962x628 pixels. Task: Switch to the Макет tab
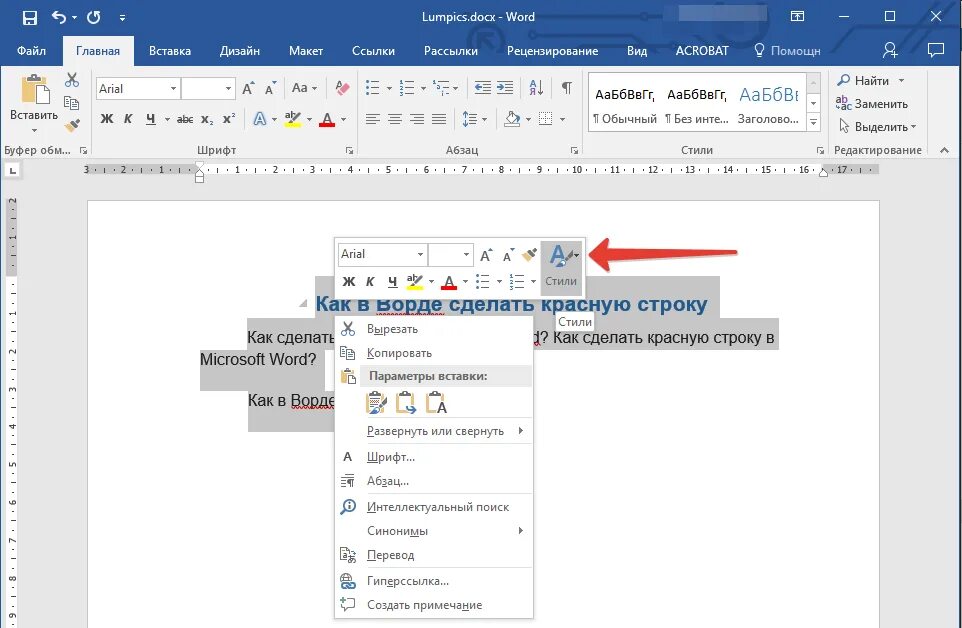click(306, 51)
